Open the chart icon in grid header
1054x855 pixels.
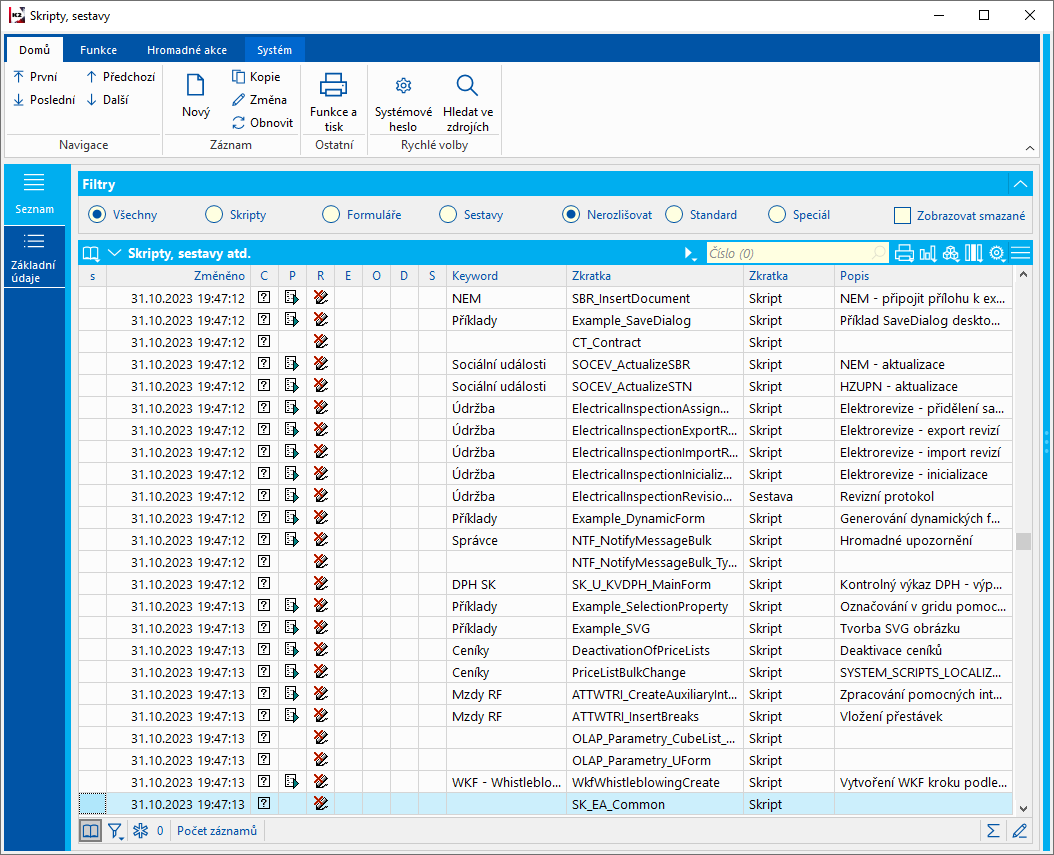pyautogui.click(x=928, y=253)
